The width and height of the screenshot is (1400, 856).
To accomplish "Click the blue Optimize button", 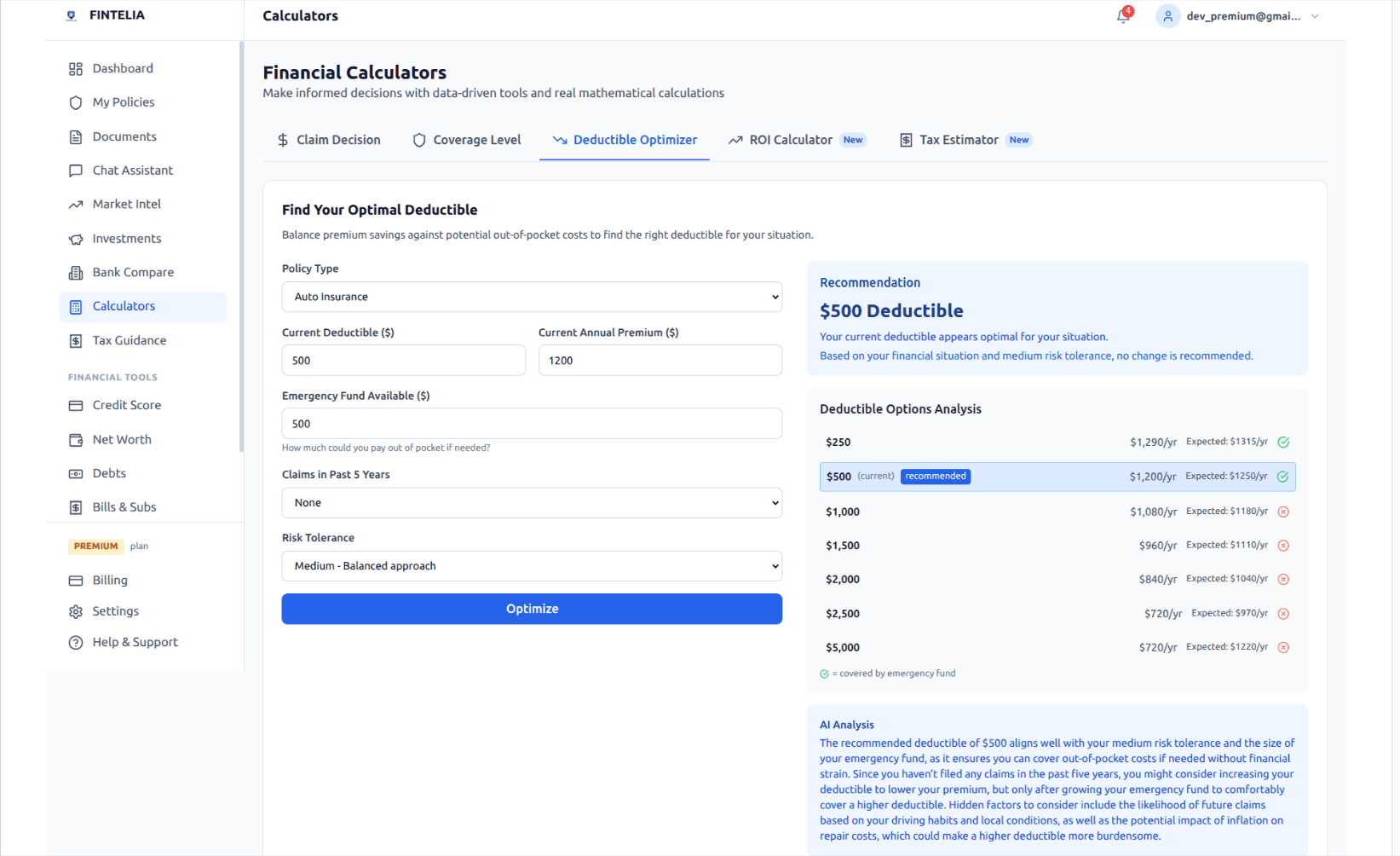I will (532, 609).
